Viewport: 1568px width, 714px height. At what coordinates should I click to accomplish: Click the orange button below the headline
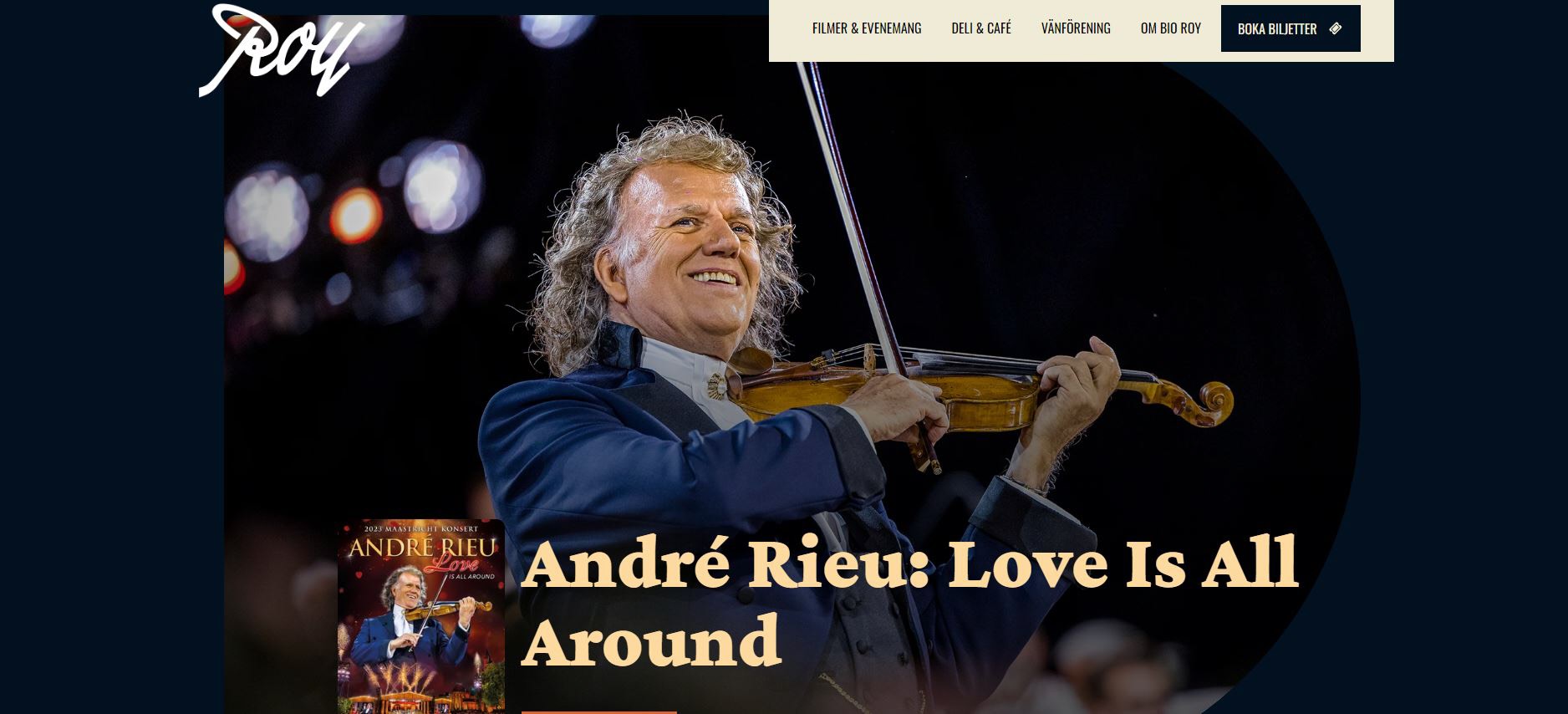(x=598, y=712)
